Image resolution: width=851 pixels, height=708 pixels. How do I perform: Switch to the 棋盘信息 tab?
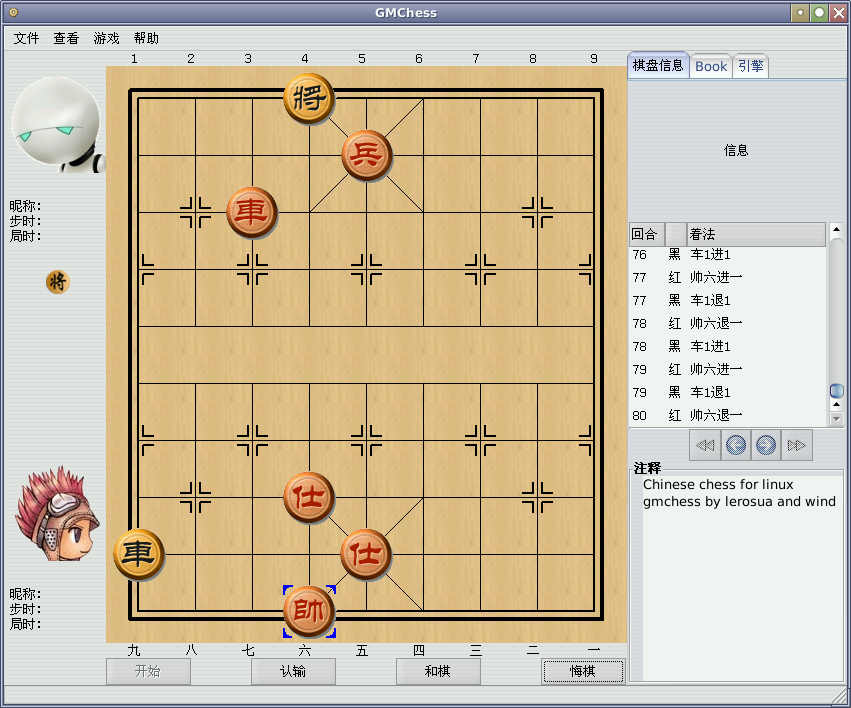pos(658,66)
